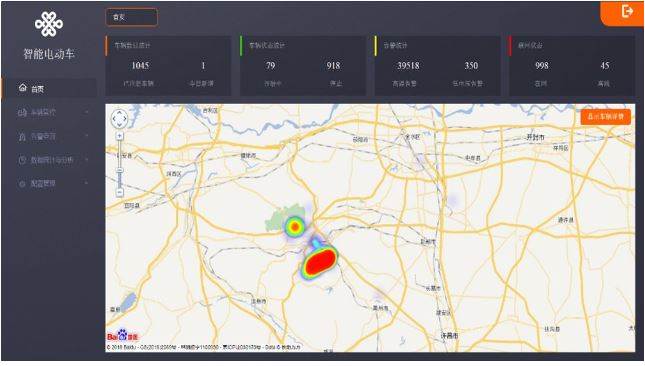
Task: Click the map pan compass control
Action: tap(119, 119)
